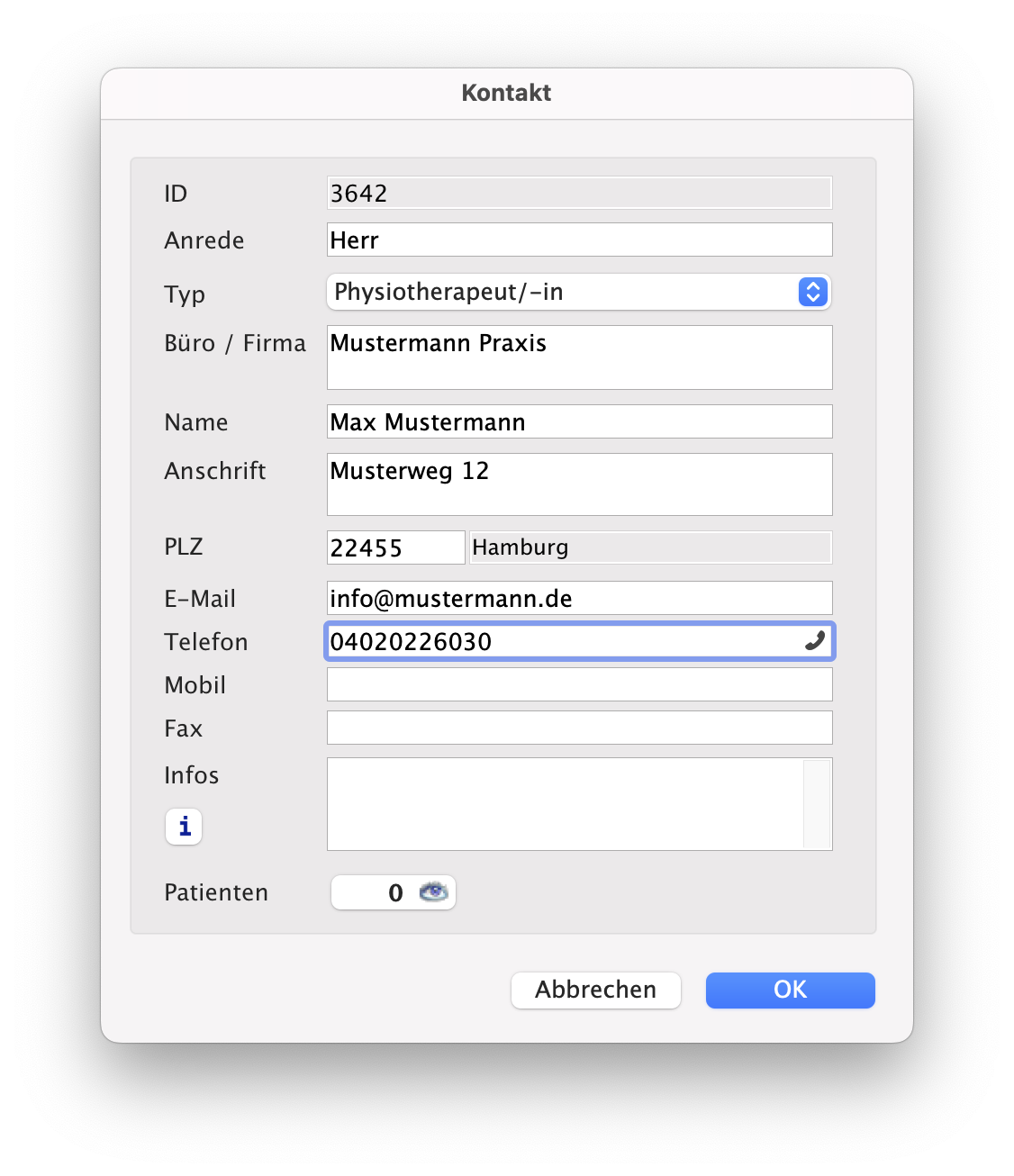This screenshot has width=1014, height=1176.
Task: Focus the empty Fax field
Action: [578, 728]
